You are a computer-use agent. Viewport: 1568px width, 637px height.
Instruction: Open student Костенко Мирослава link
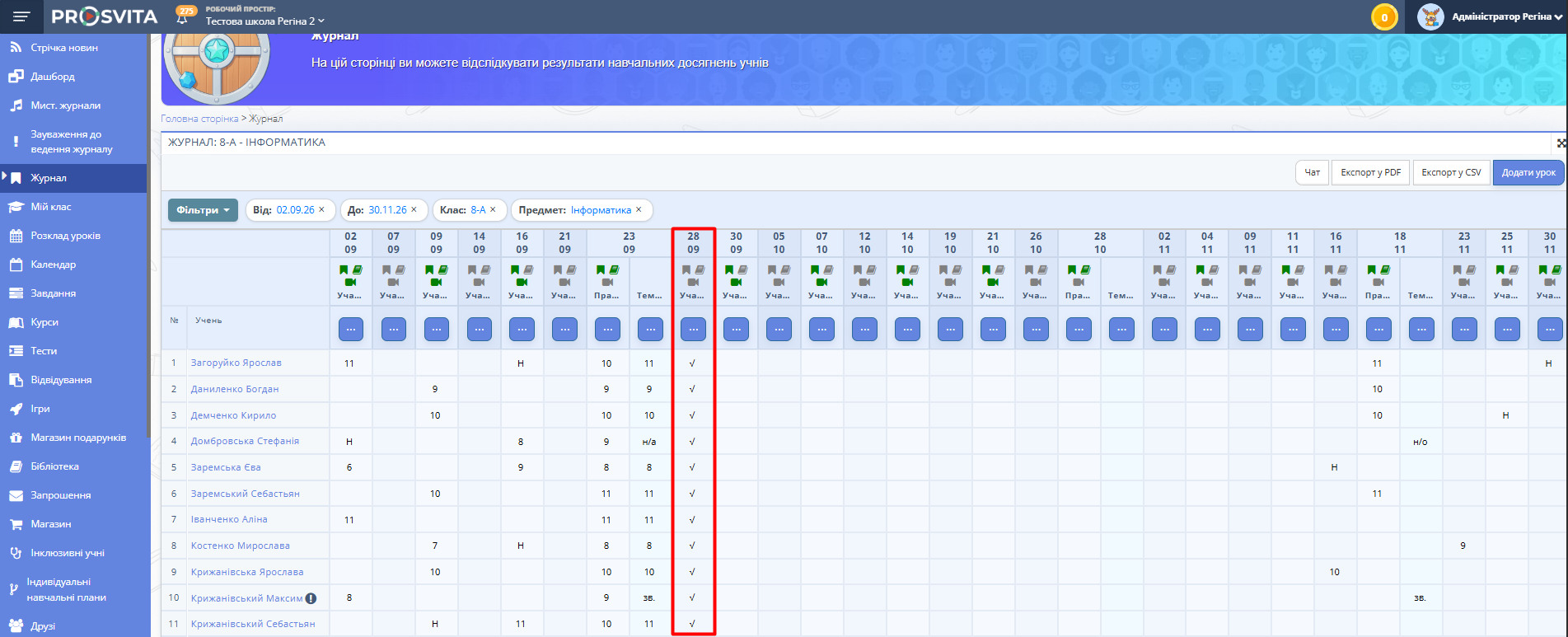pyautogui.click(x=241, y=546)
